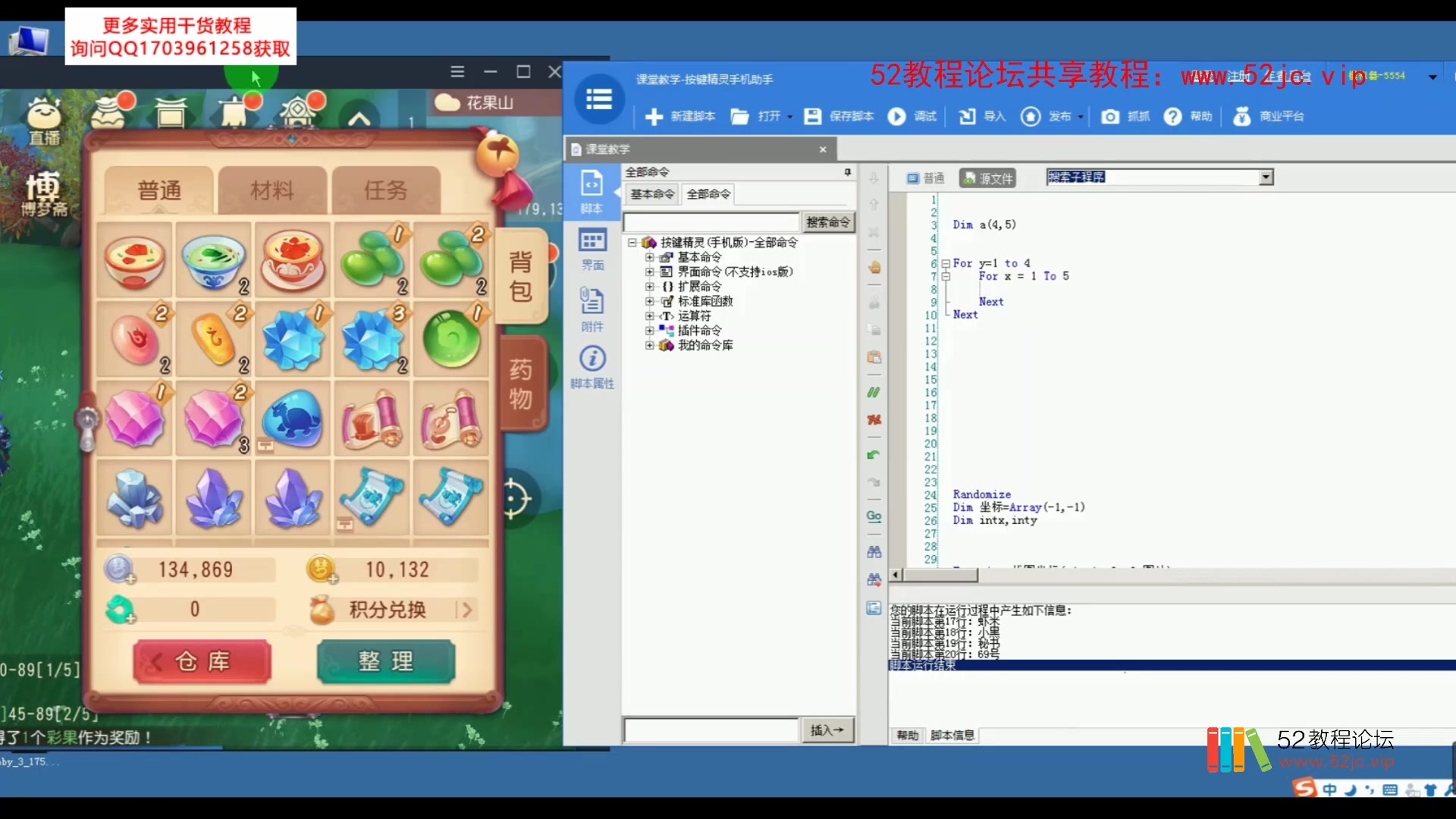Screen dimensions: 1456x819
Task: Click the binoculars Find icon
Action: (x=874, y=552)
